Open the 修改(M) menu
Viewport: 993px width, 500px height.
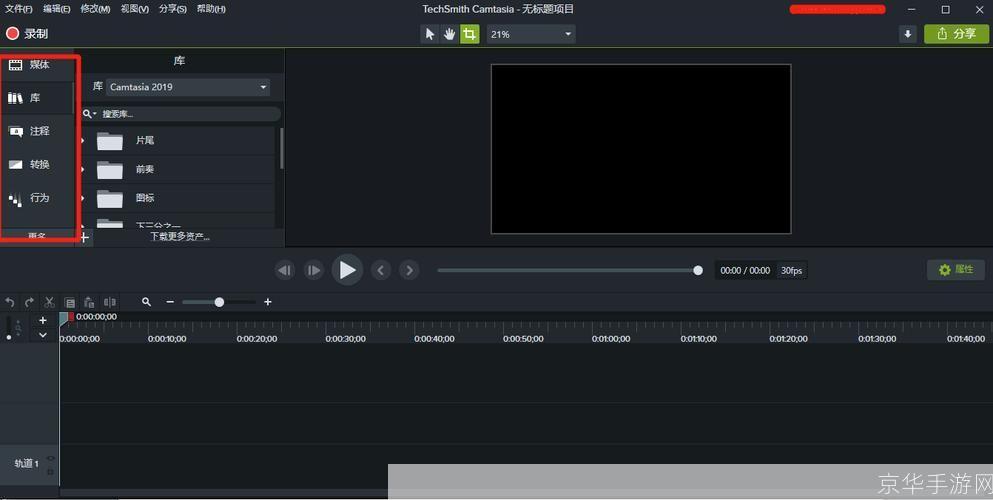(x=95, y=9)
